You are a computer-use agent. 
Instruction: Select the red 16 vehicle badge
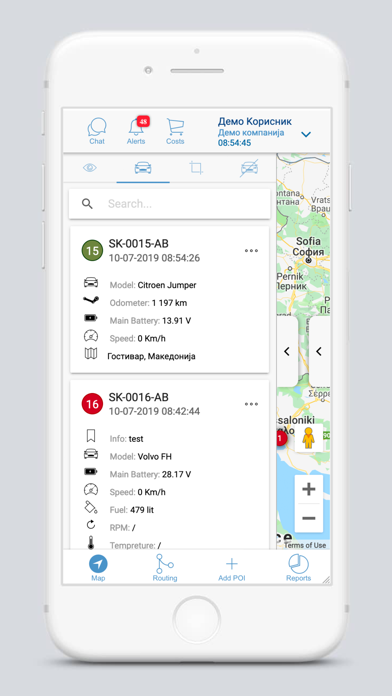[92, 404]
